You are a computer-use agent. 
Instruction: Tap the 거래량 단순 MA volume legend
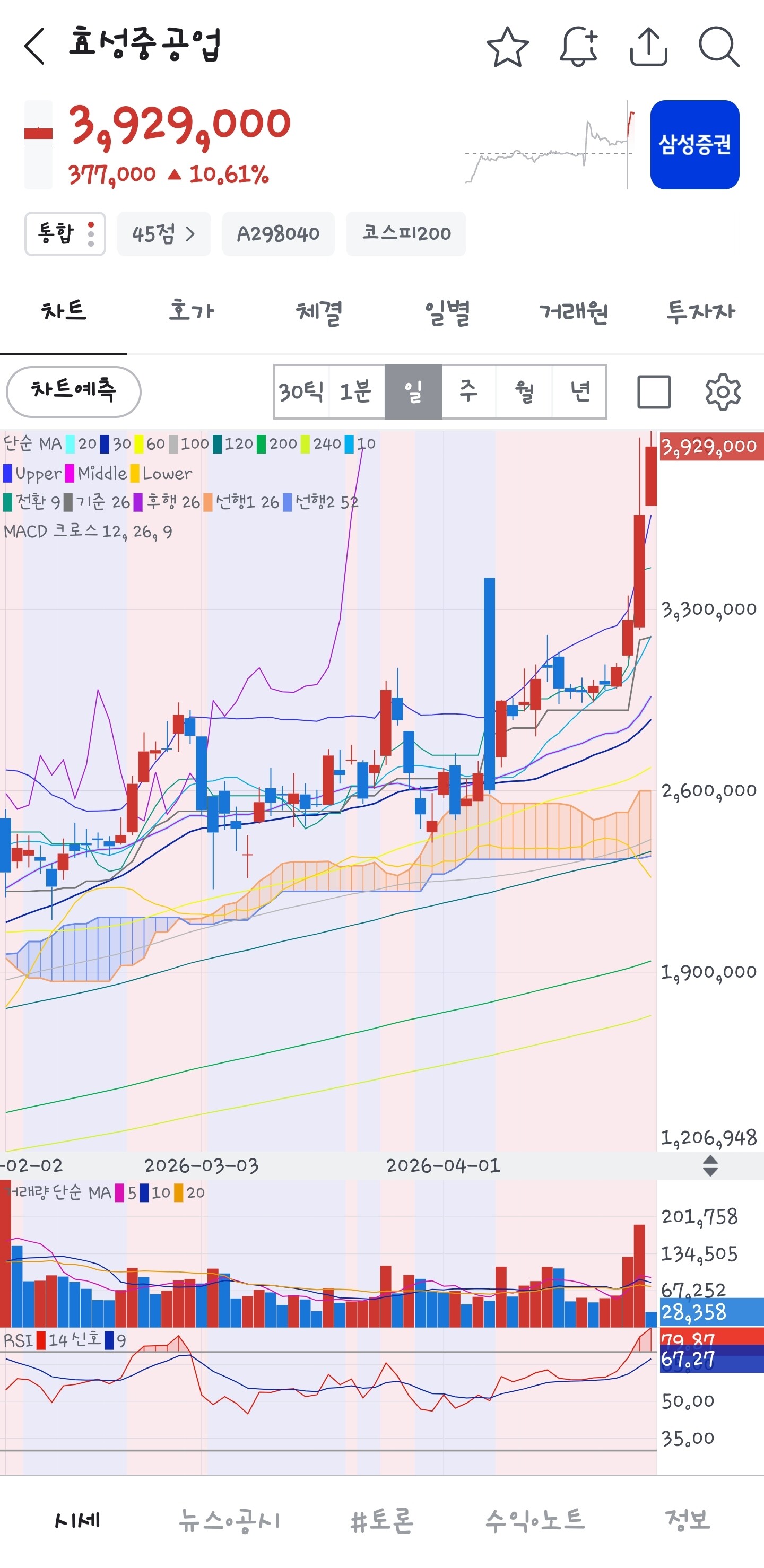click(x=103, y=1192)
